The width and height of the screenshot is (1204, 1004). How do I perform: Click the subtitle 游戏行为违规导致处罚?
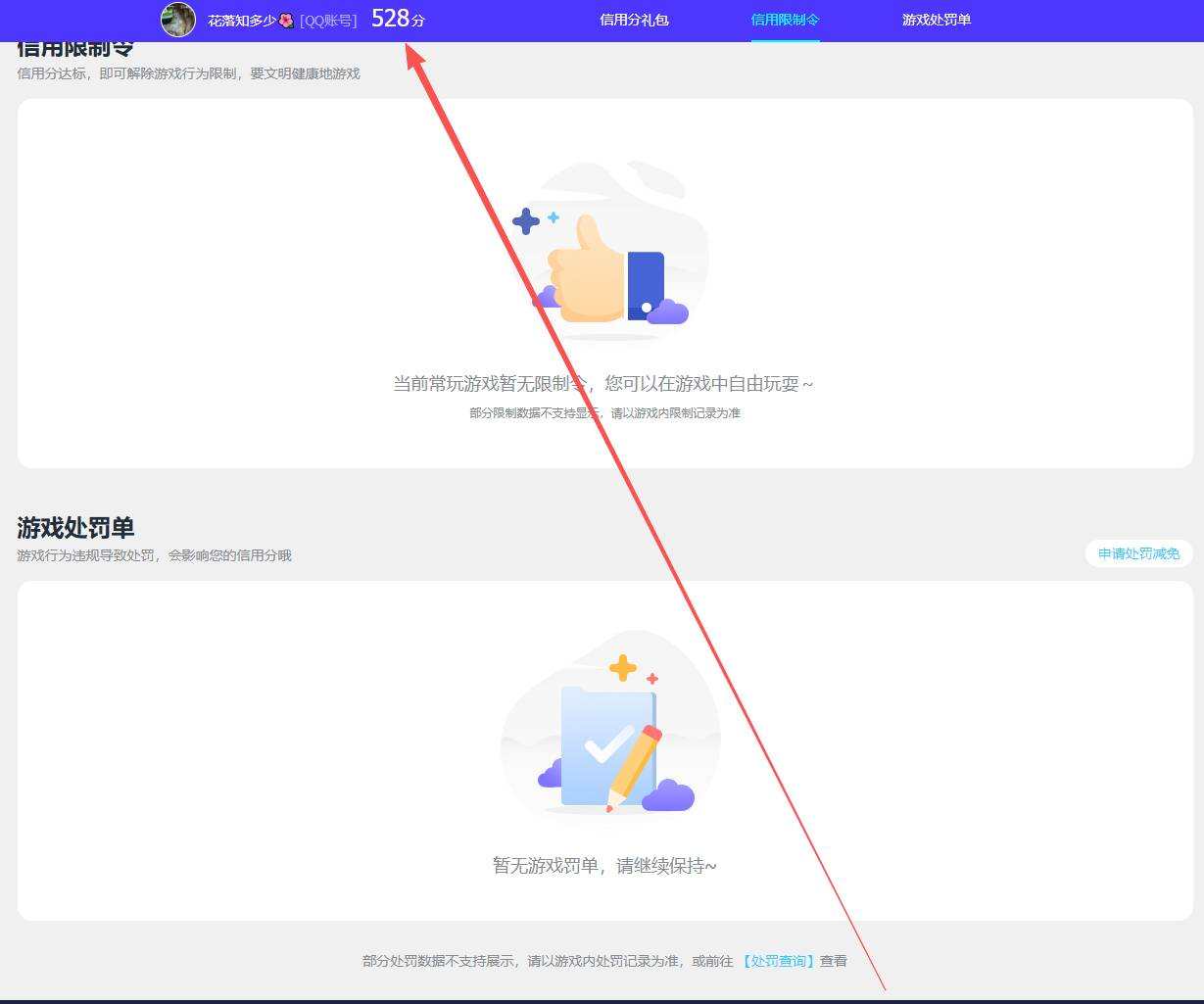86,555
